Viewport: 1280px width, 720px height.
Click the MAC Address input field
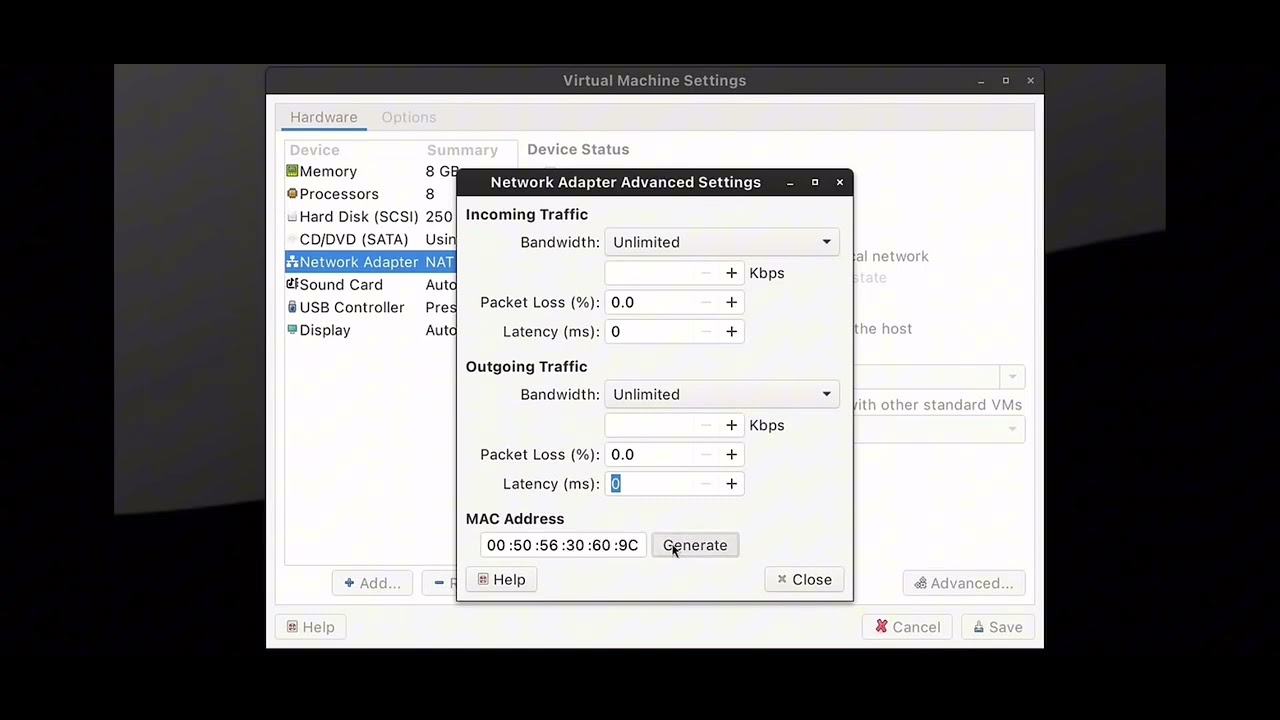pos(562,545)
